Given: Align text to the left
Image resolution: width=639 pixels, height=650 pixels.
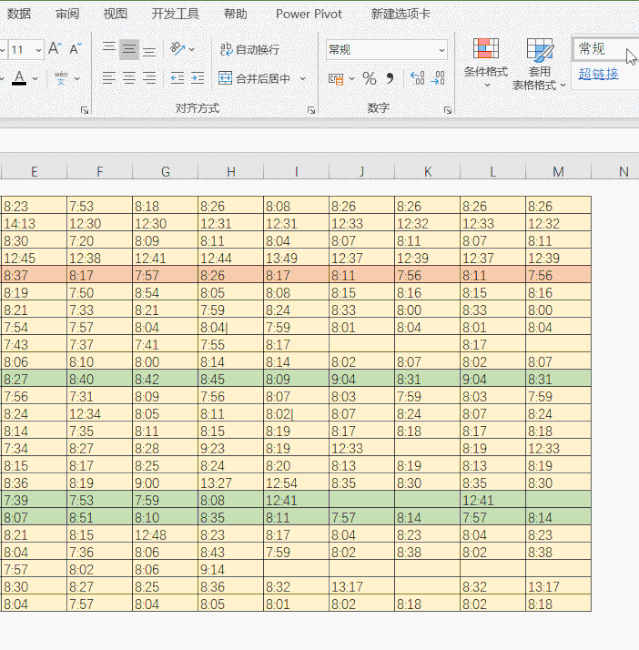Looking at the screenshot, I should pos(109,78).
